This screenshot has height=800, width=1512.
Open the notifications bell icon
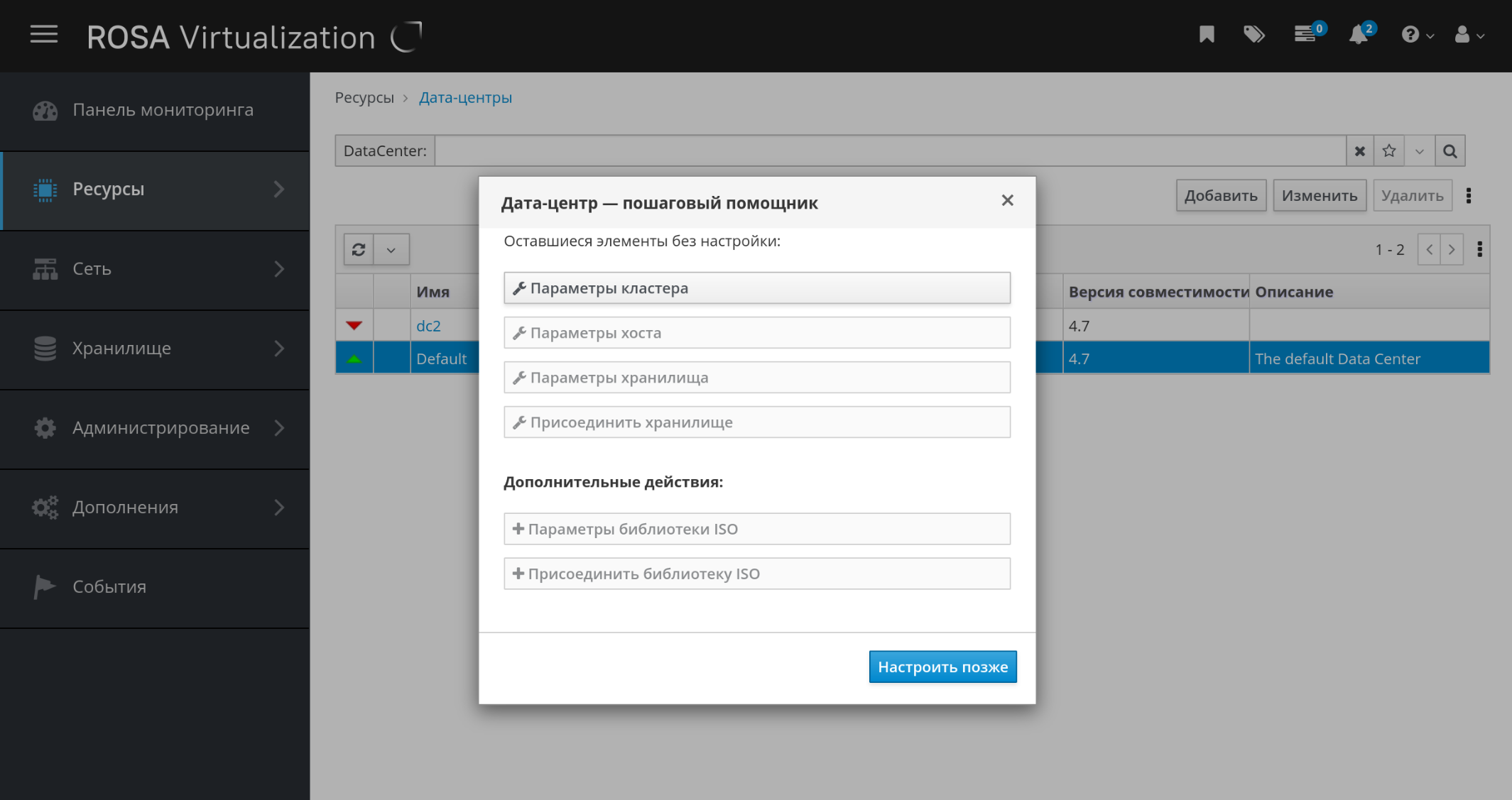click(x=1359, y=35)
